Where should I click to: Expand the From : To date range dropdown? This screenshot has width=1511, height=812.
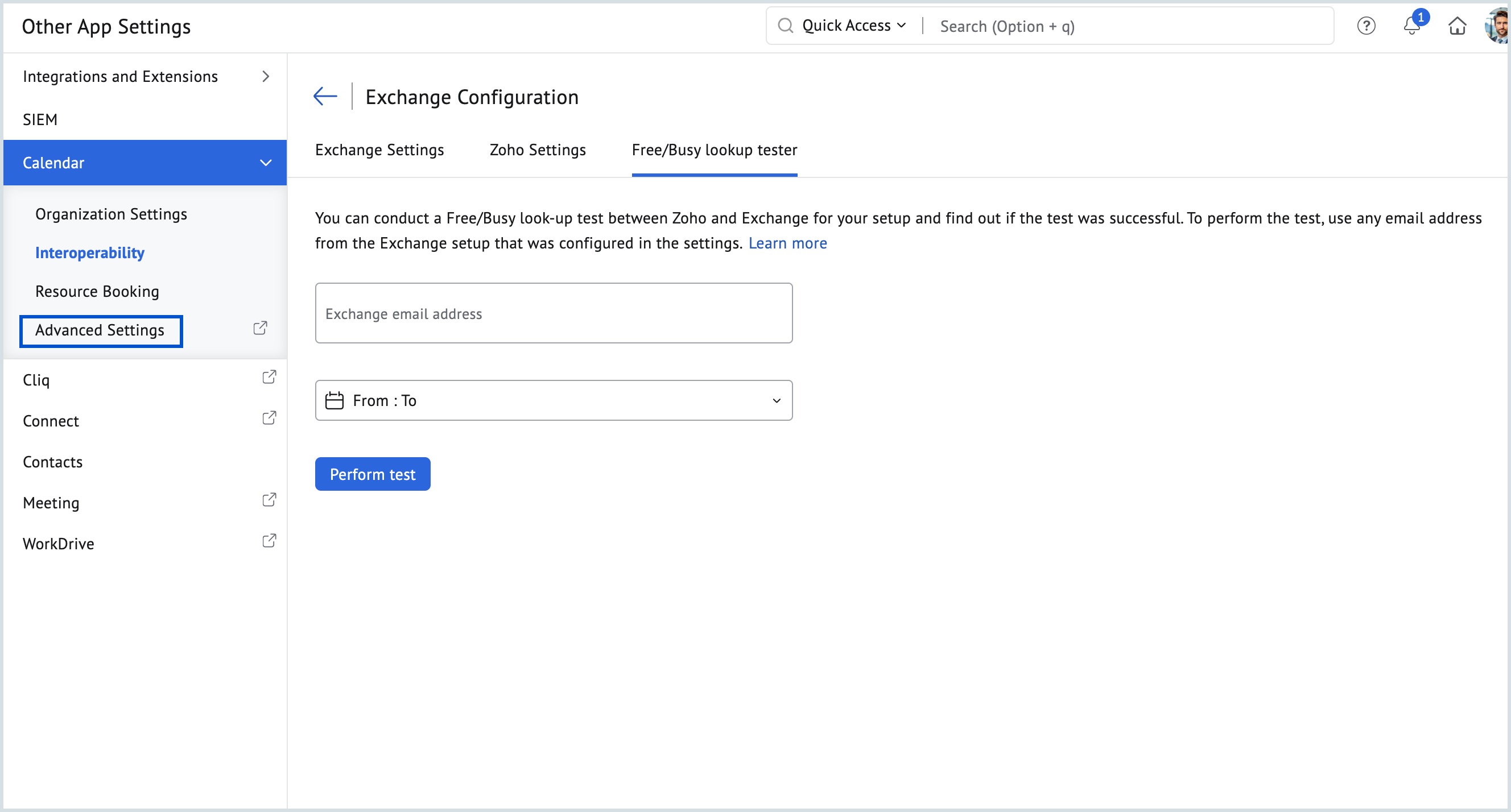(776, 400)
